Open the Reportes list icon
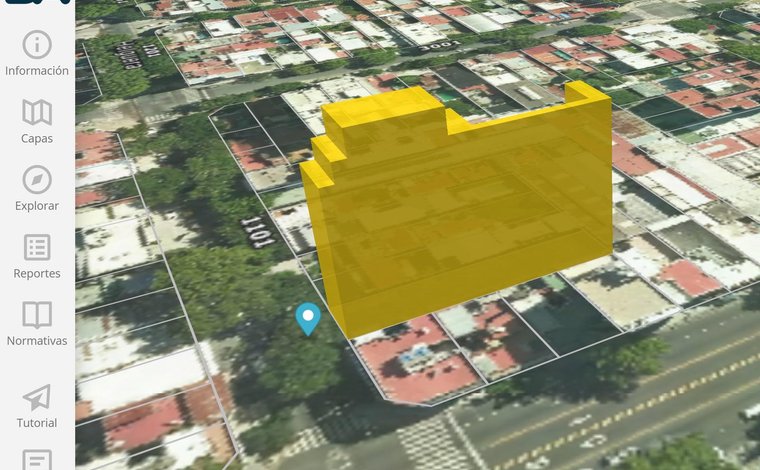The image size is (760, 470). click(x=37, y=248)
